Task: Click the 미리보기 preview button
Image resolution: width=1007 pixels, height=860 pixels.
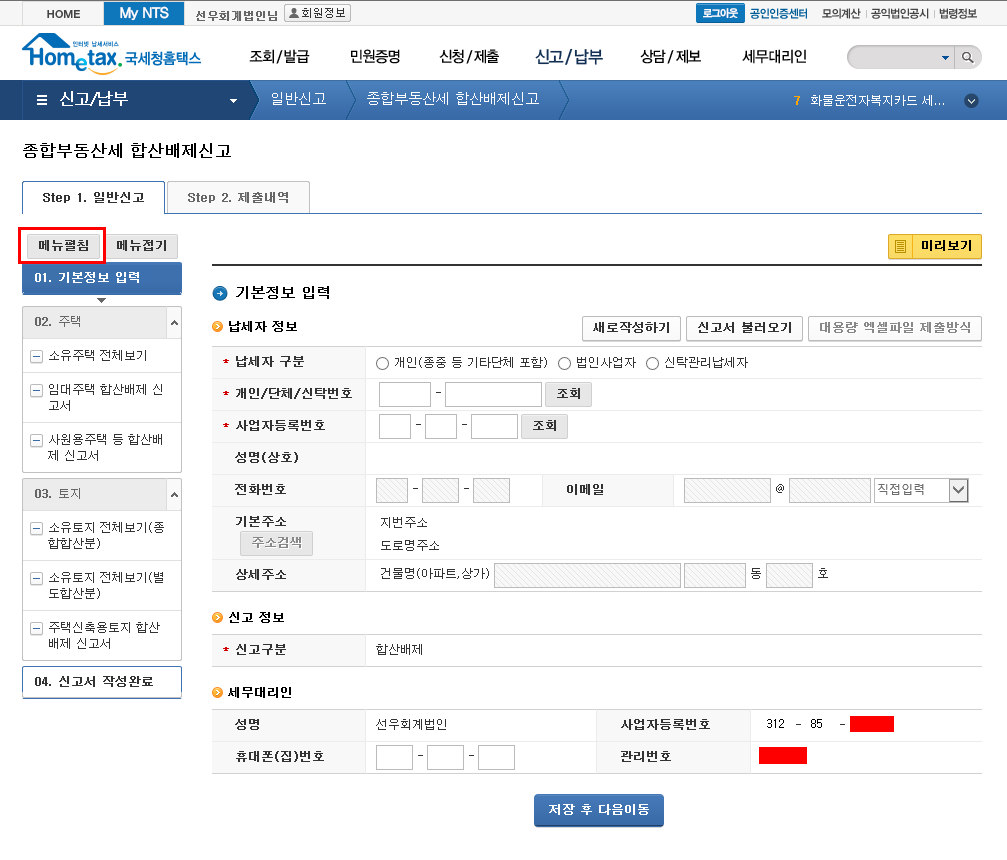Action: [x=935, y=246]
